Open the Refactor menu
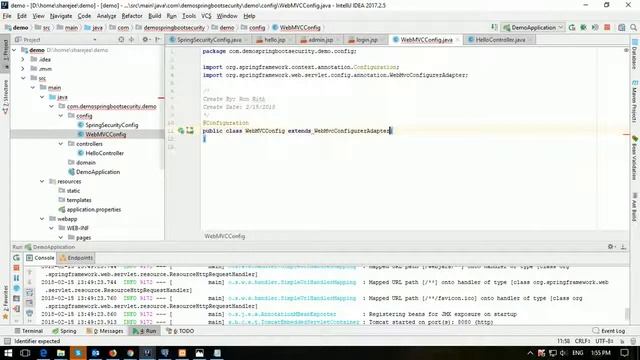The image size is (640, 360). [x=132, y=16]
